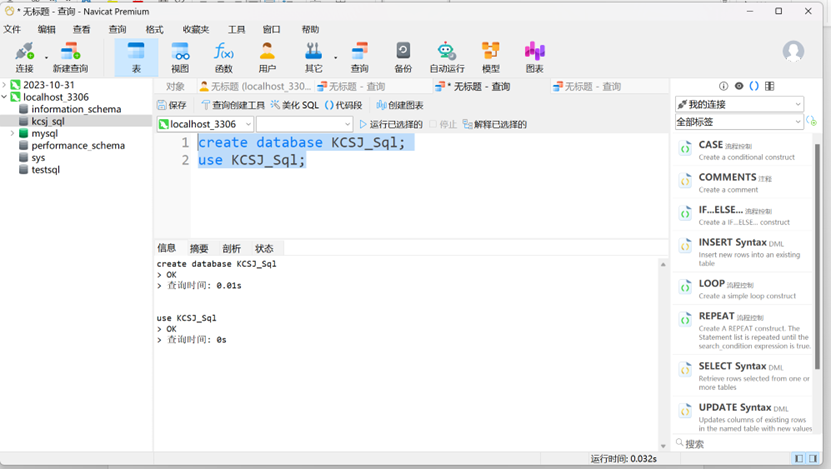Collapse the localhost_3306 connection node

click(5, 97)
